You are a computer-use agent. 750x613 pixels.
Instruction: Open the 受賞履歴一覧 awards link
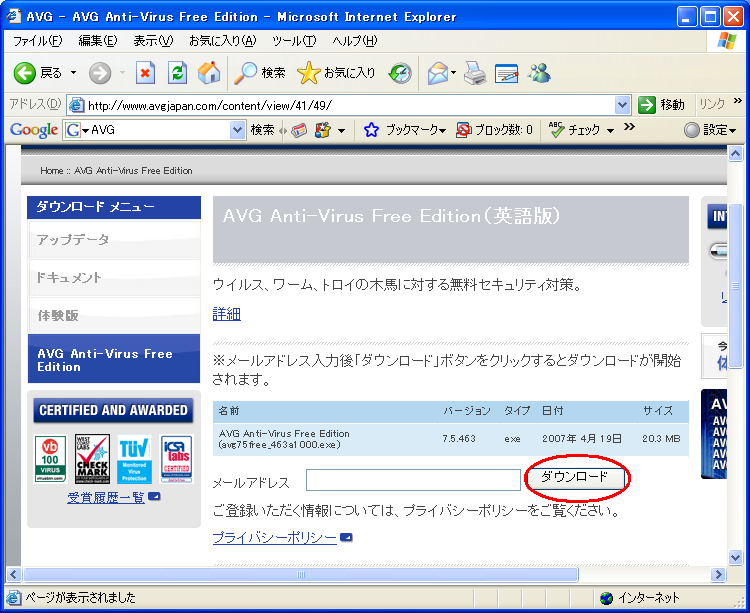pyautogui.click(x=106, y=497)
